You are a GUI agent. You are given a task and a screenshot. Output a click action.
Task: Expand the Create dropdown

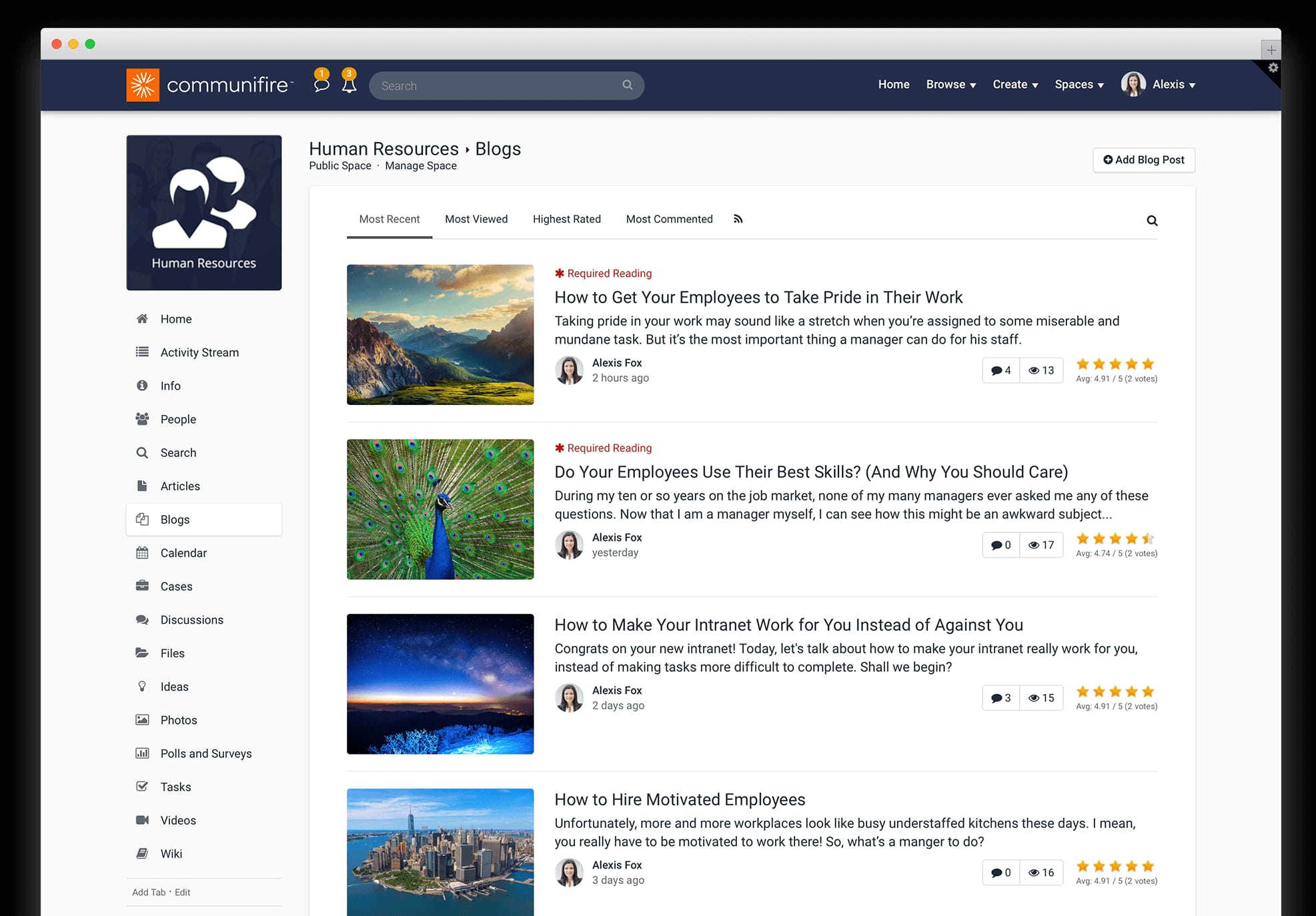pos(1015,85)
